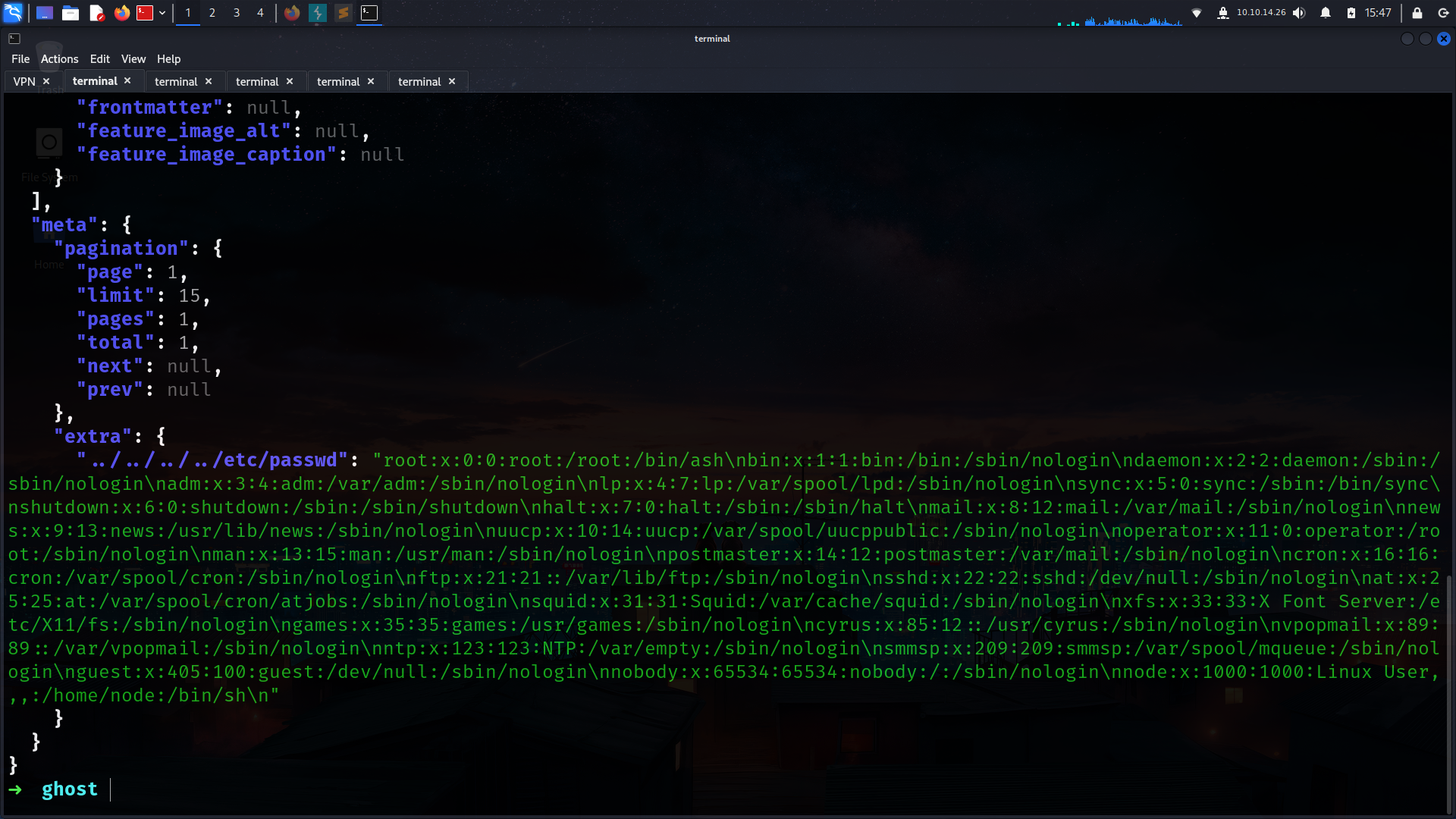
Task: Open the Edit menu
Action: pos(100,59)
